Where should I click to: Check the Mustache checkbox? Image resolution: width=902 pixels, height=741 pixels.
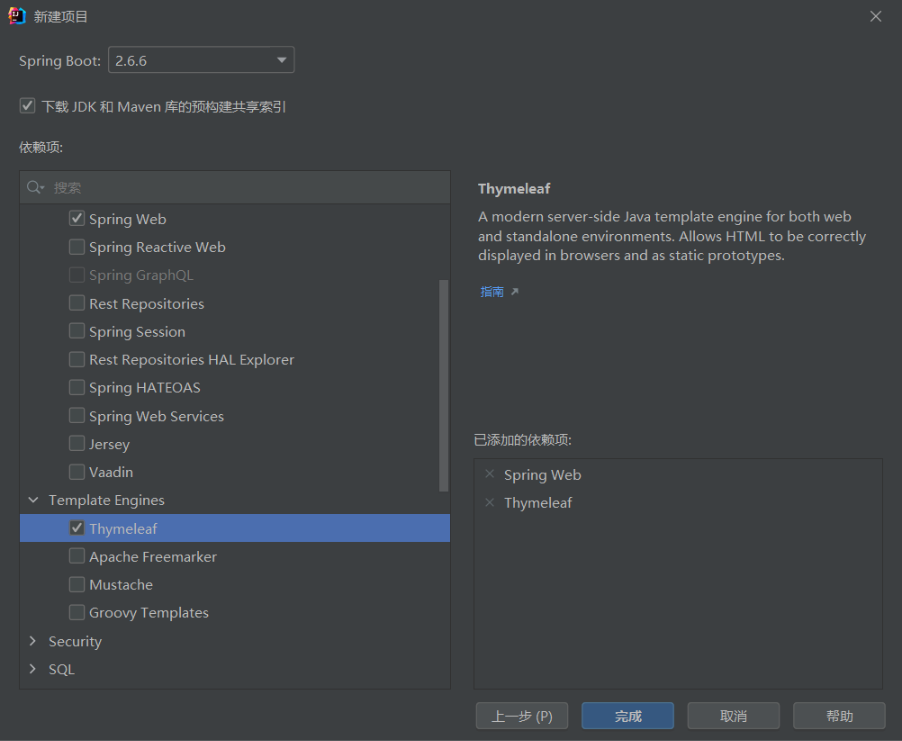[77, 585]
